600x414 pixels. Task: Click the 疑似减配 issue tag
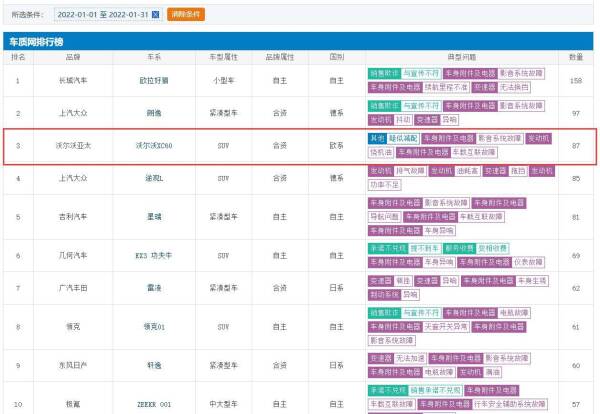point(403,139)
